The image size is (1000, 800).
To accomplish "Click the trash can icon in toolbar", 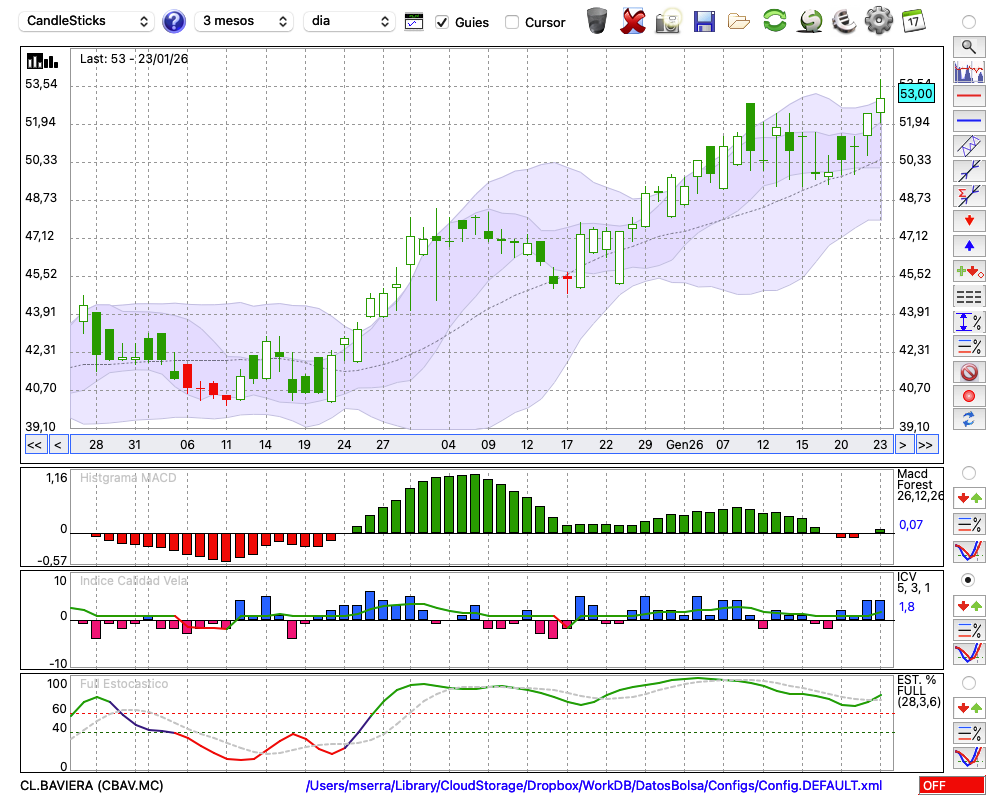I will pyautogui.click(x=596, y=21).
